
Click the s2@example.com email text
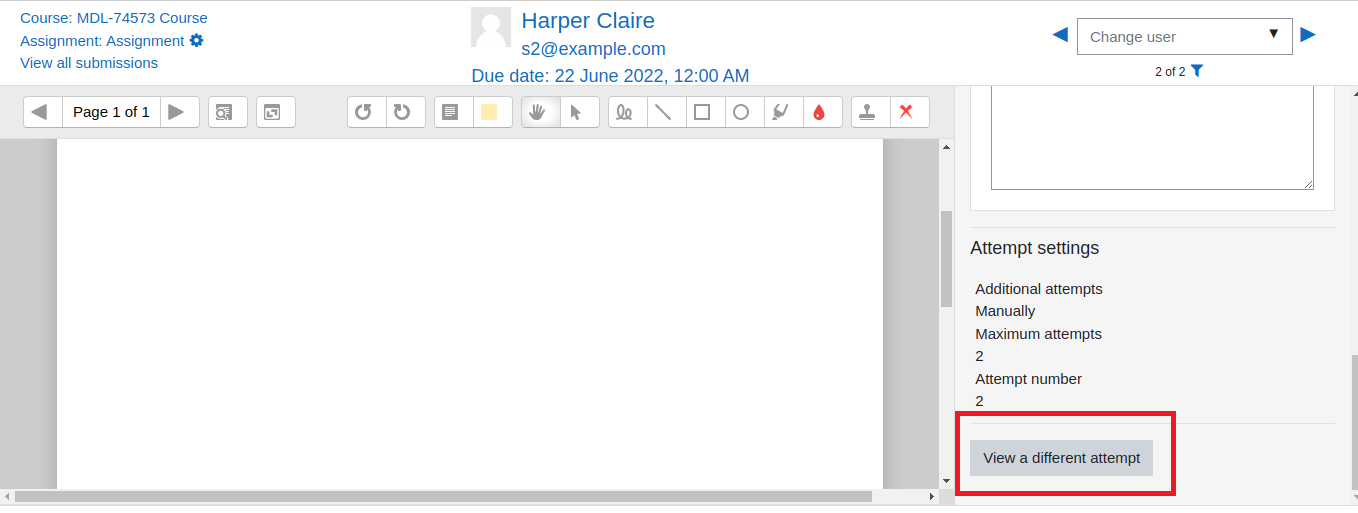point(593,49)
